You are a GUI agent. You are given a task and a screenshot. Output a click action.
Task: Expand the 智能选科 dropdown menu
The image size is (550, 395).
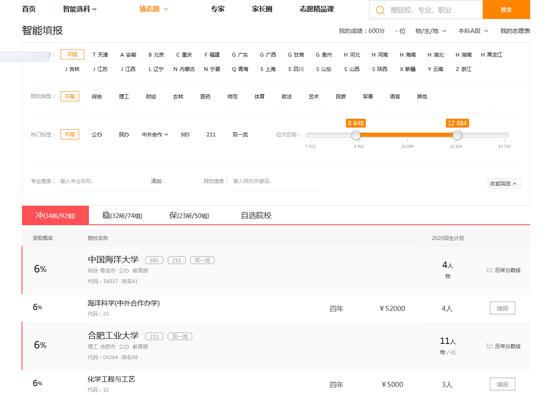coord(80,9)
